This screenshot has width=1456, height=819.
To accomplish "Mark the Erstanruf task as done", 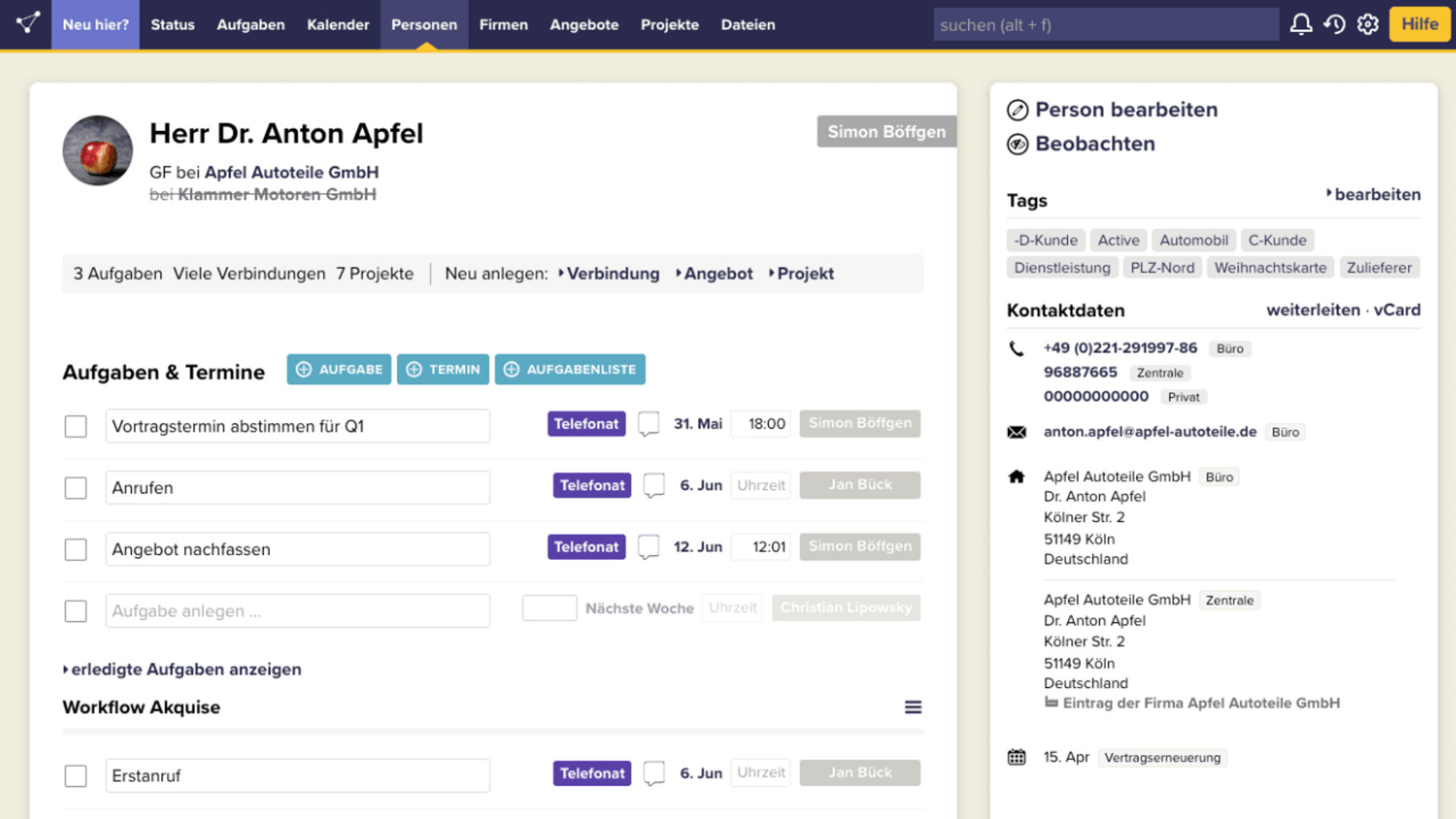I will point(76,776).
